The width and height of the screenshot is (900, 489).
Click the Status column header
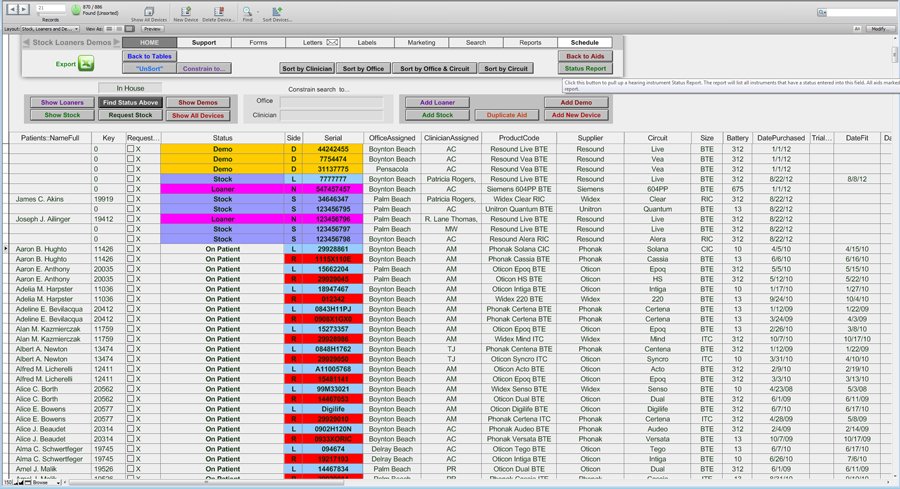(x=223, y=138)
